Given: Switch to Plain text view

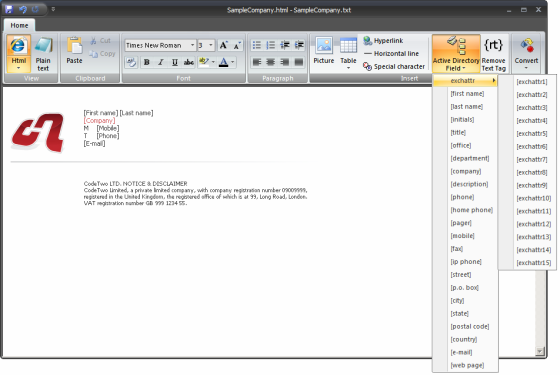Looking at the screenshot, I should (43, 54).
